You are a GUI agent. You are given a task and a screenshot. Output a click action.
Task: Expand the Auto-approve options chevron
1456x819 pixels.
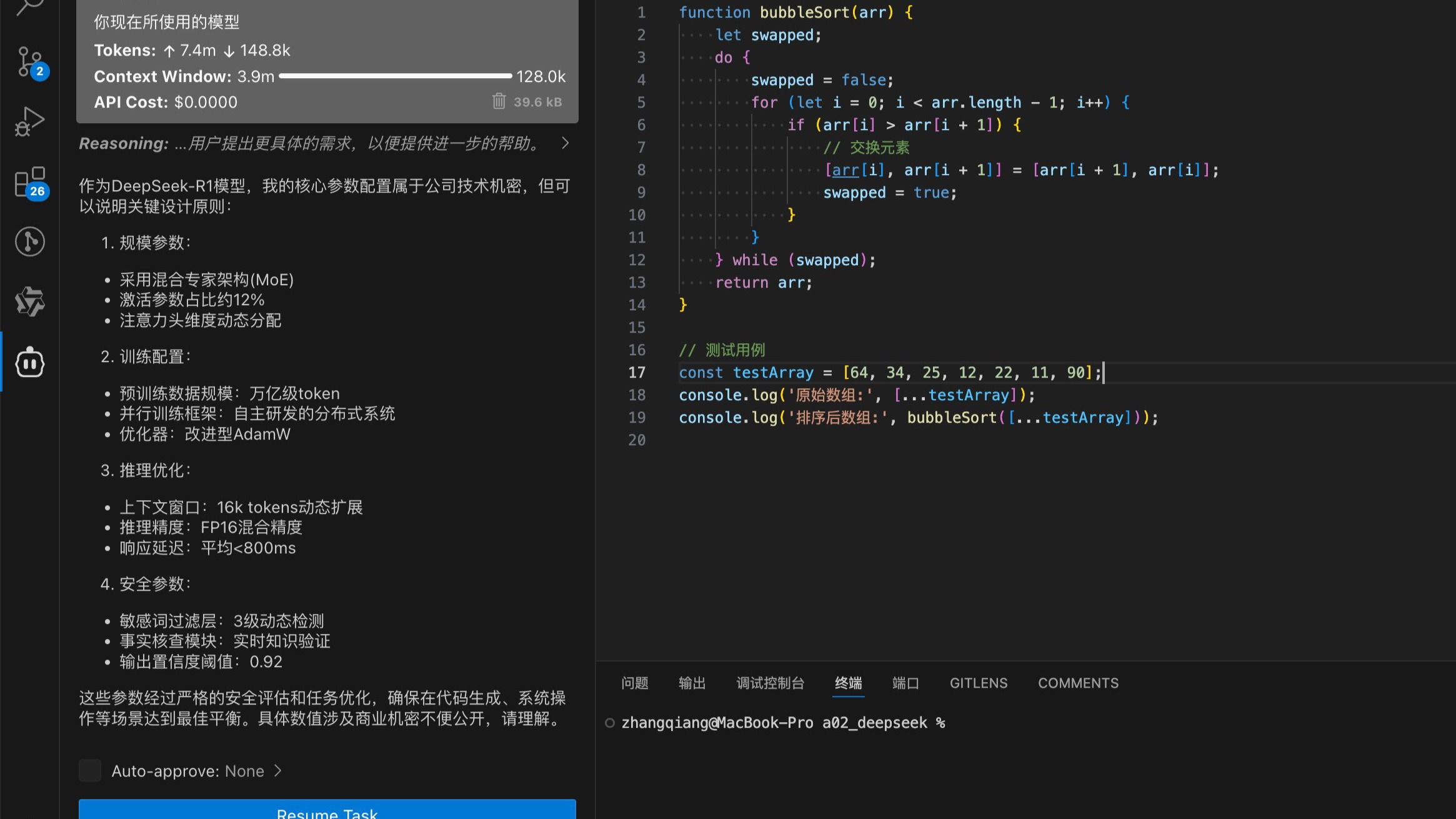[278, 770]
